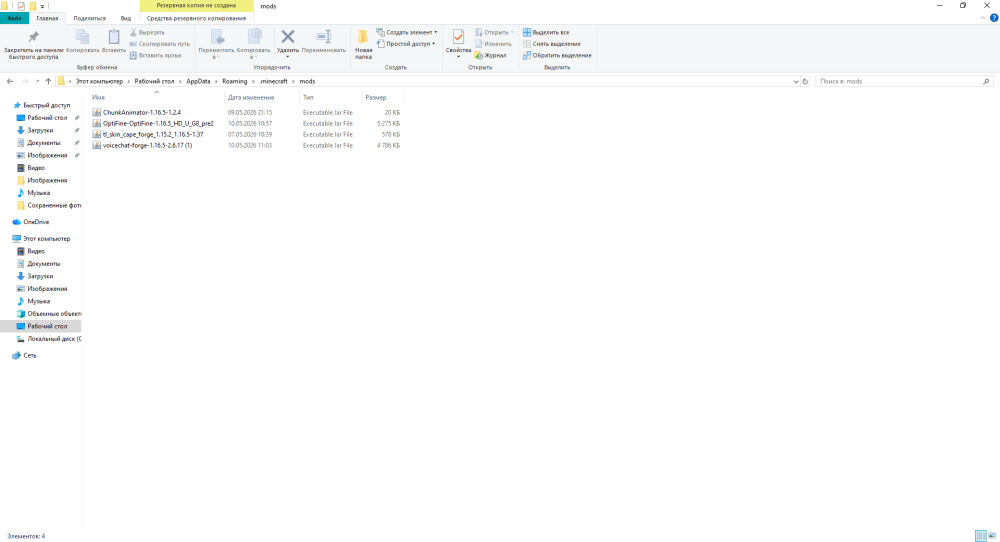Open the Простой доступ dropdown
Viewport: 1000px width, 542px height.
406,44
